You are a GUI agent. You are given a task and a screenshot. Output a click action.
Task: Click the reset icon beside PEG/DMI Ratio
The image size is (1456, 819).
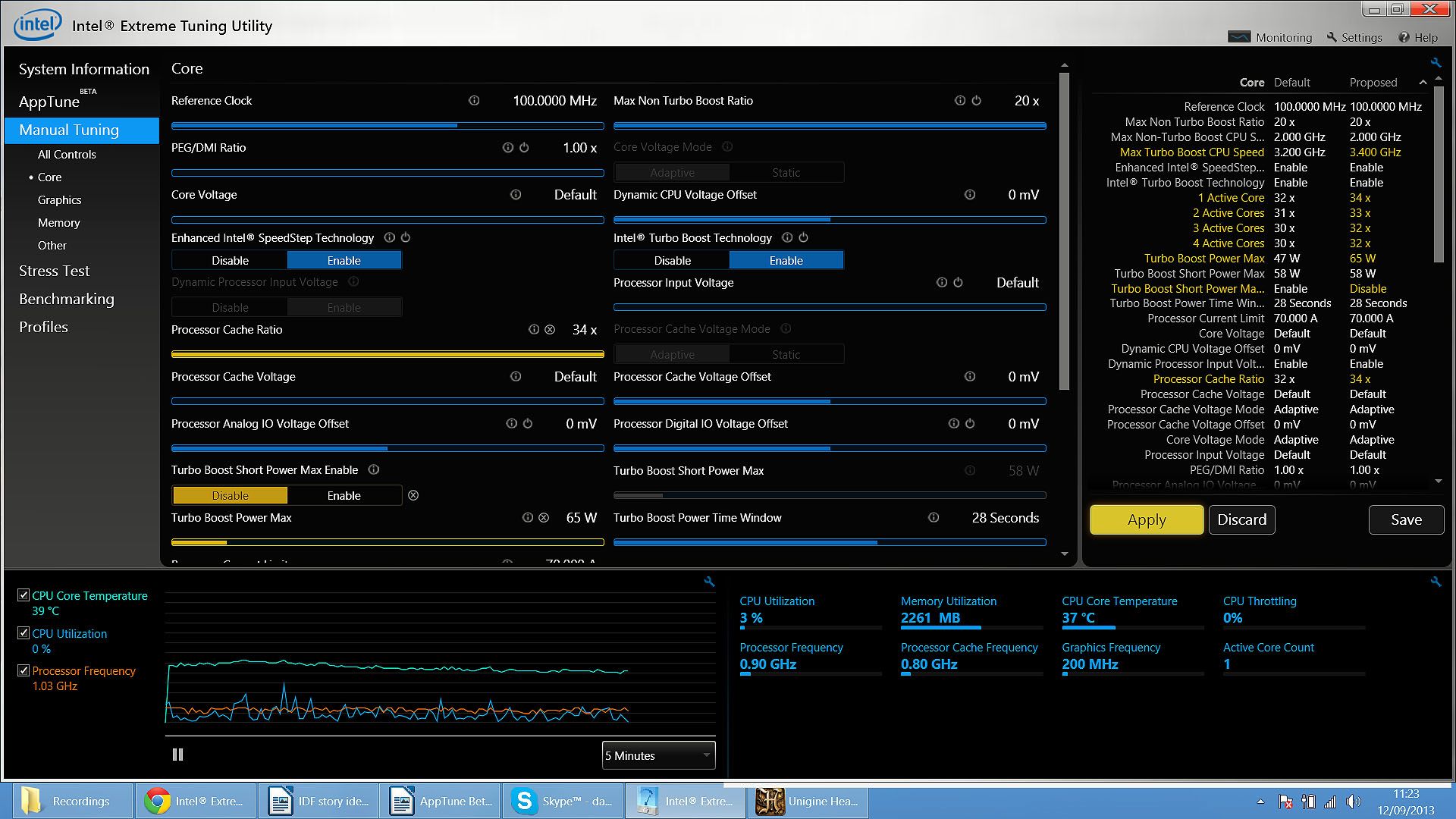pos(524,148)
